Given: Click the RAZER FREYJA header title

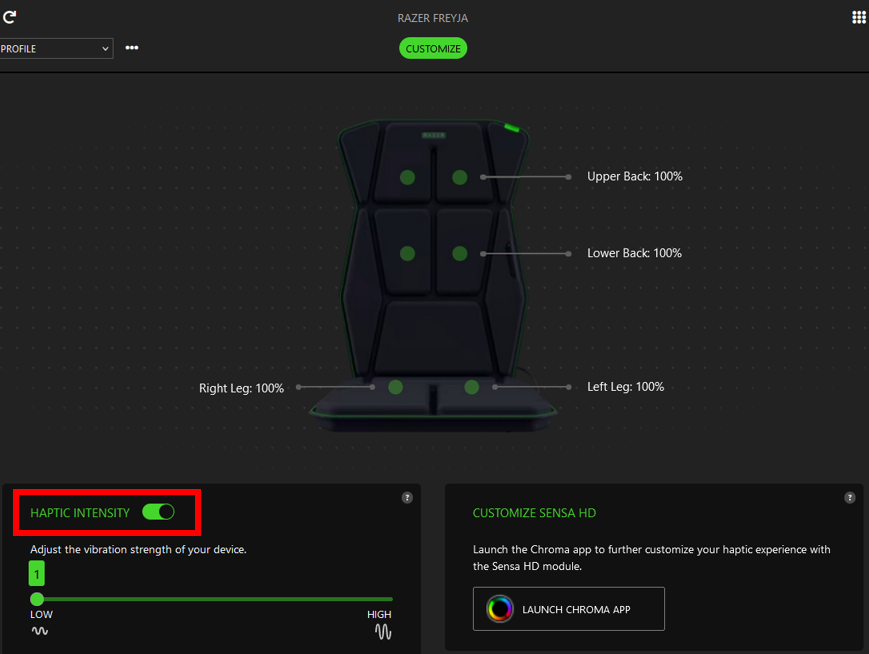Looking at the screenshot, I should coord(432,17).
